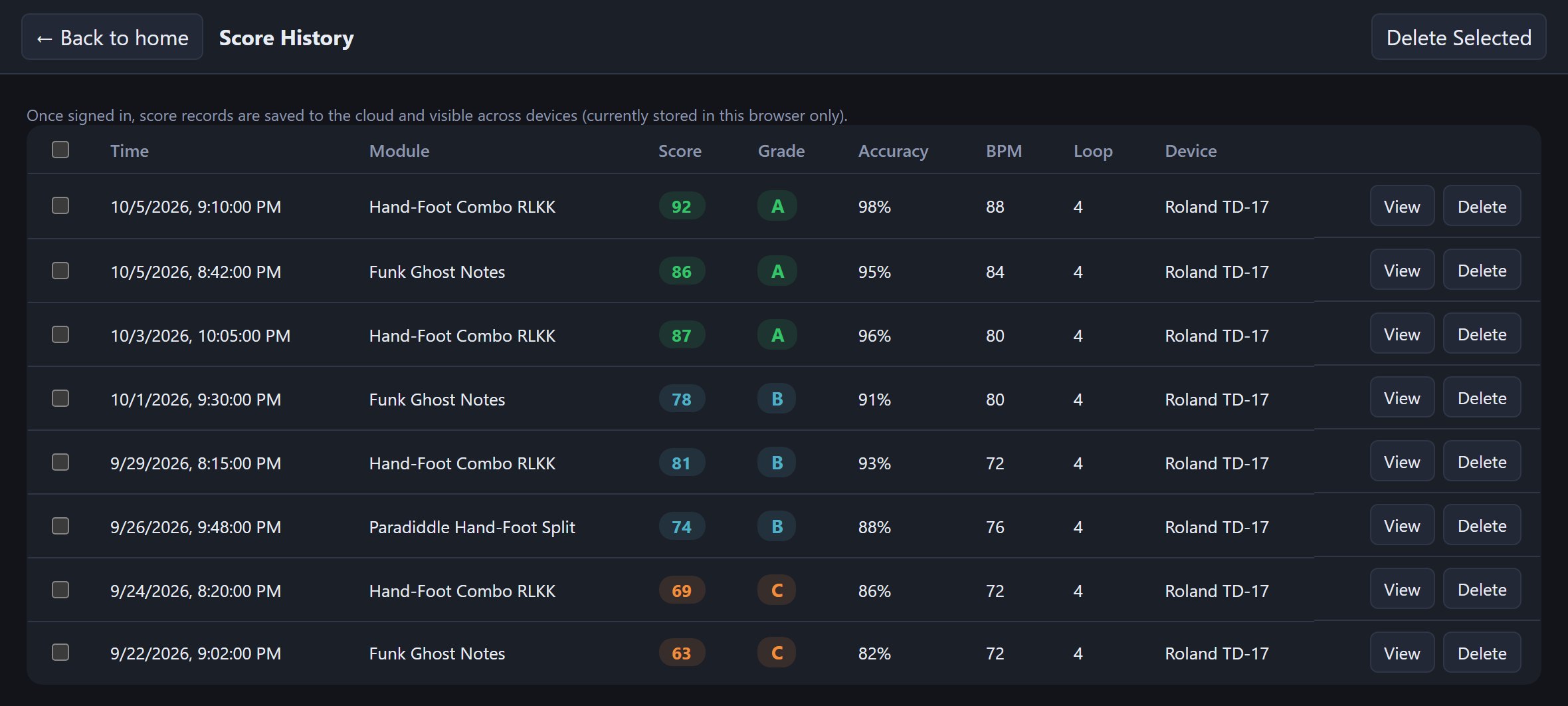Click the Accuracy column header
The width and height of the screenshot is (1568, 706).
pos(893,152)
